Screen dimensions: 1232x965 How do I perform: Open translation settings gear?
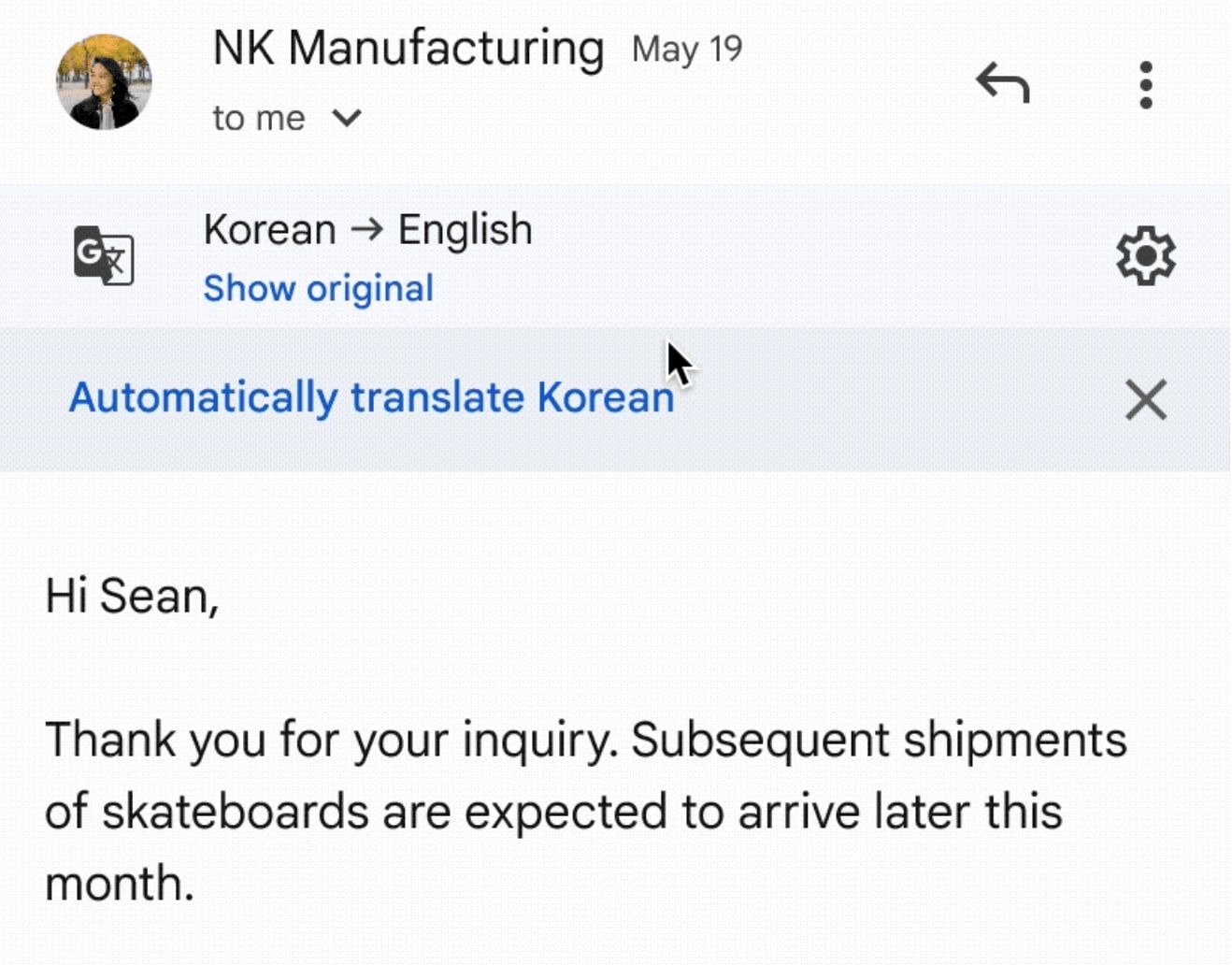tap(1146, 255)
